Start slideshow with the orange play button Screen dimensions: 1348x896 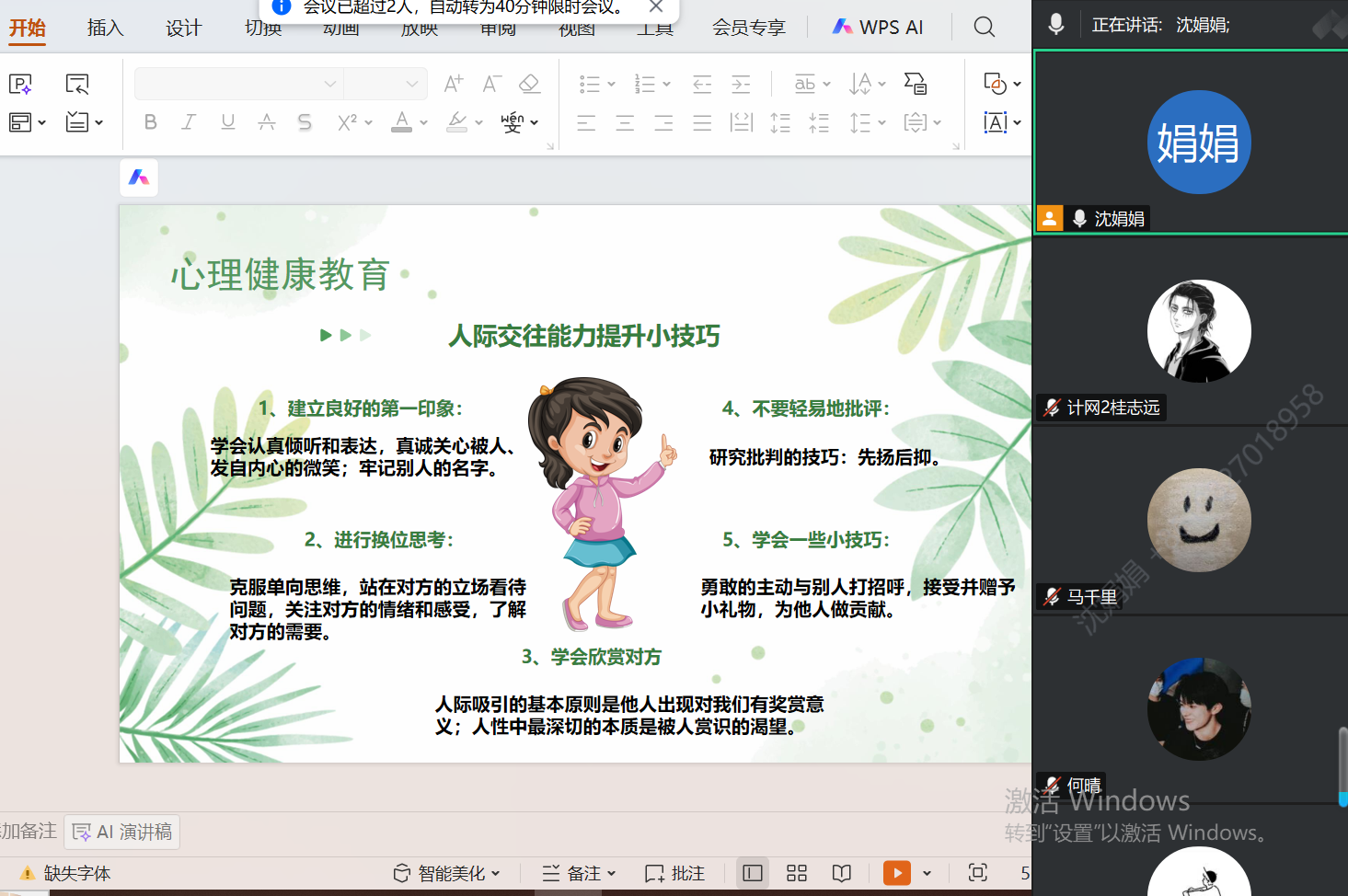pyautogui.click(x=896, y=873)
